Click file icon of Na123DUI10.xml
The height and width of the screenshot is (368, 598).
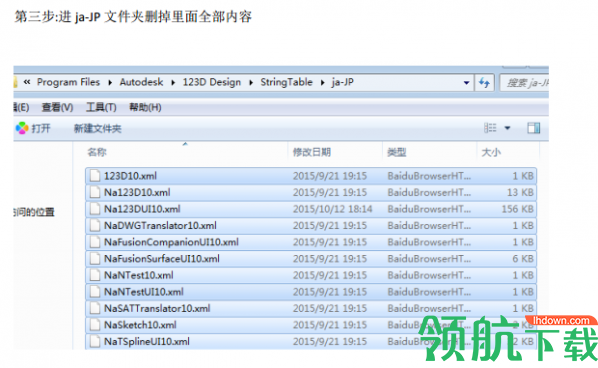pos(95,209)
